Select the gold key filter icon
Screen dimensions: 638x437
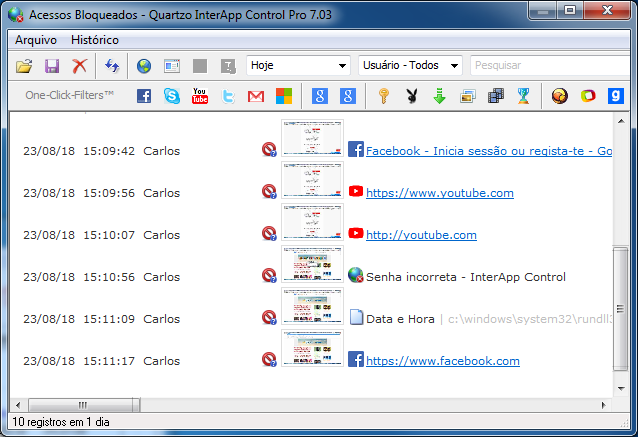click(x=383, y=97)
